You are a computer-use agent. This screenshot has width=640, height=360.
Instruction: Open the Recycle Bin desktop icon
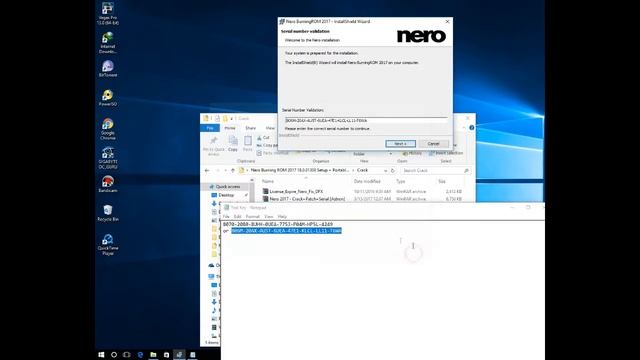point(108,213)
